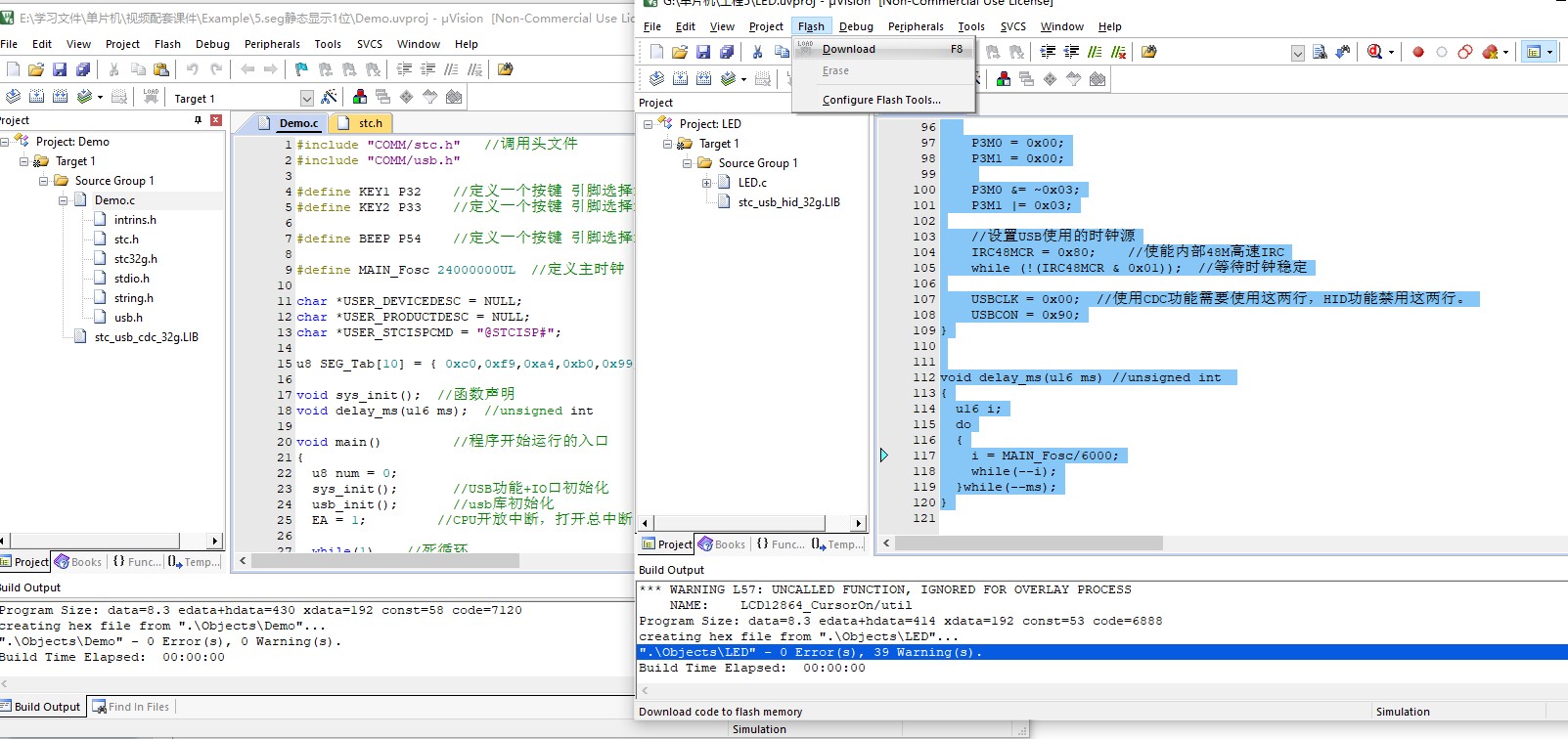Click Open file icon in left window toolbar
Image resolution: width=1568 pixels, height=739 pixels.
pyautogui.click(x=36, y=69)
